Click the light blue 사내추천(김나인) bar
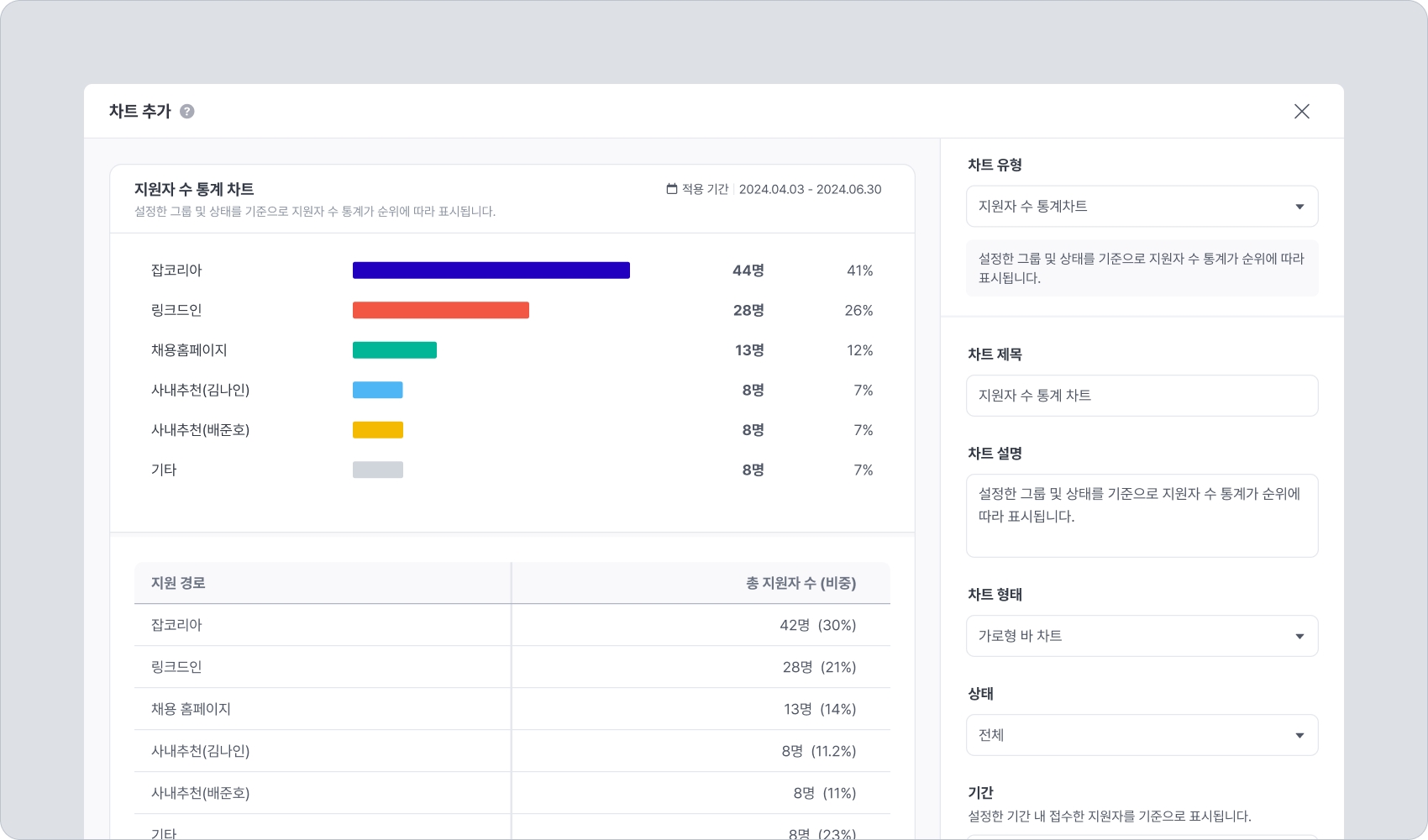The image size is (1428, 840). point(377,391)
